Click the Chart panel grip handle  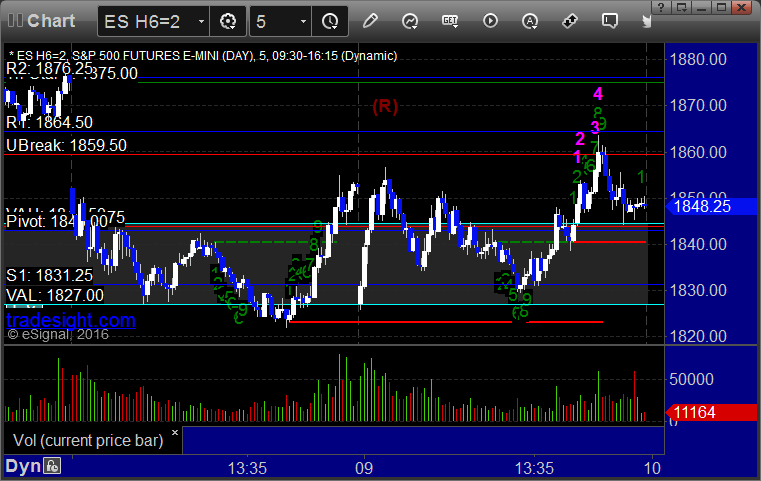[x=15, y=21]
